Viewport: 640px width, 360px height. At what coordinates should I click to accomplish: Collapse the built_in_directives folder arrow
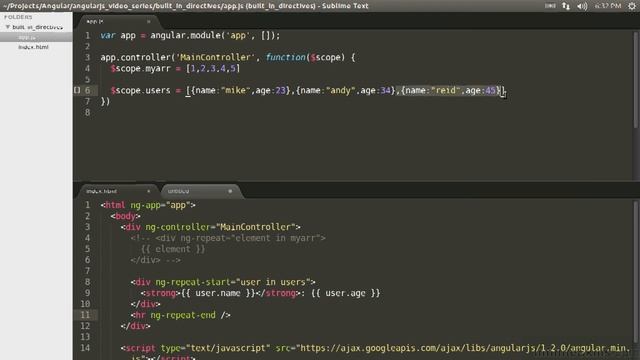coord(7,27)
